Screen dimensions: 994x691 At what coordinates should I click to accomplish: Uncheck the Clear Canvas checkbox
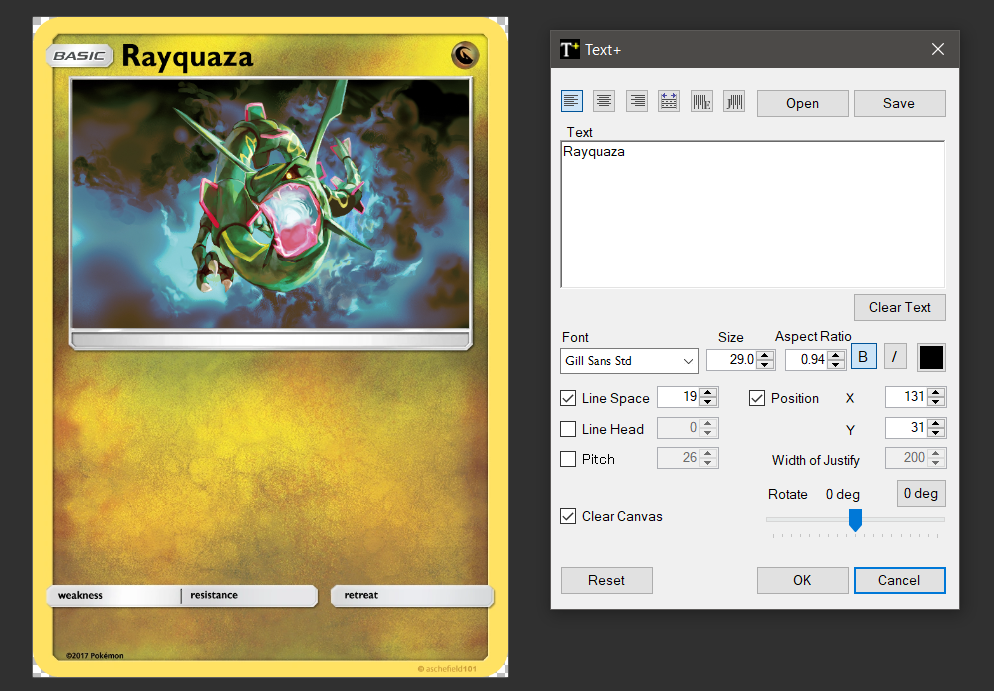tap(568, 516)
